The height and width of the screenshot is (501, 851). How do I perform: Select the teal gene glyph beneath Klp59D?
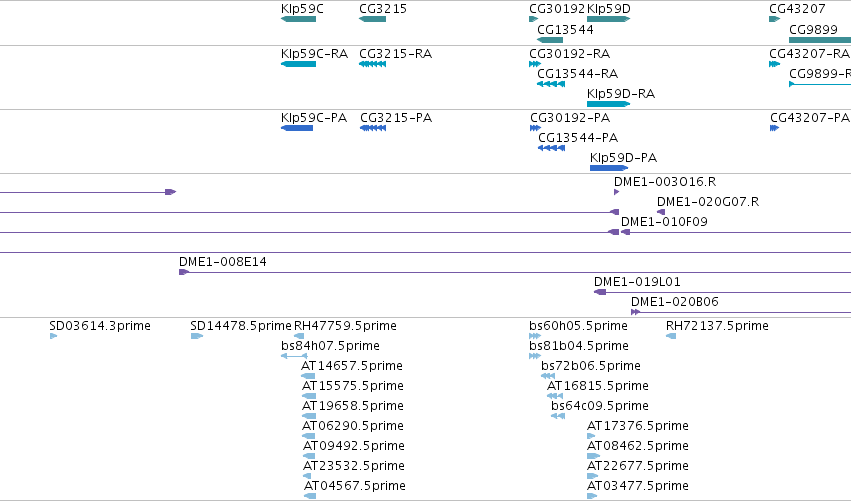[608, 19]
